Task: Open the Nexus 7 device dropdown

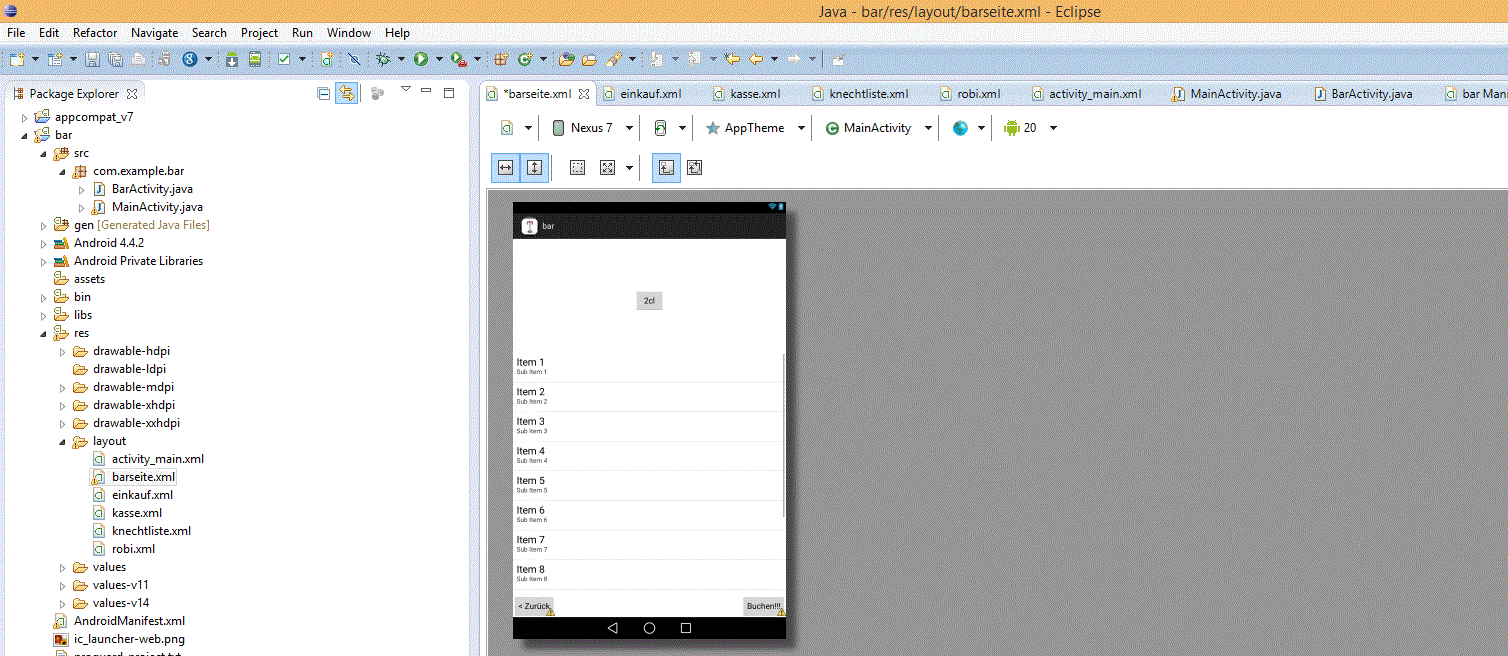Action: point(594,128)
